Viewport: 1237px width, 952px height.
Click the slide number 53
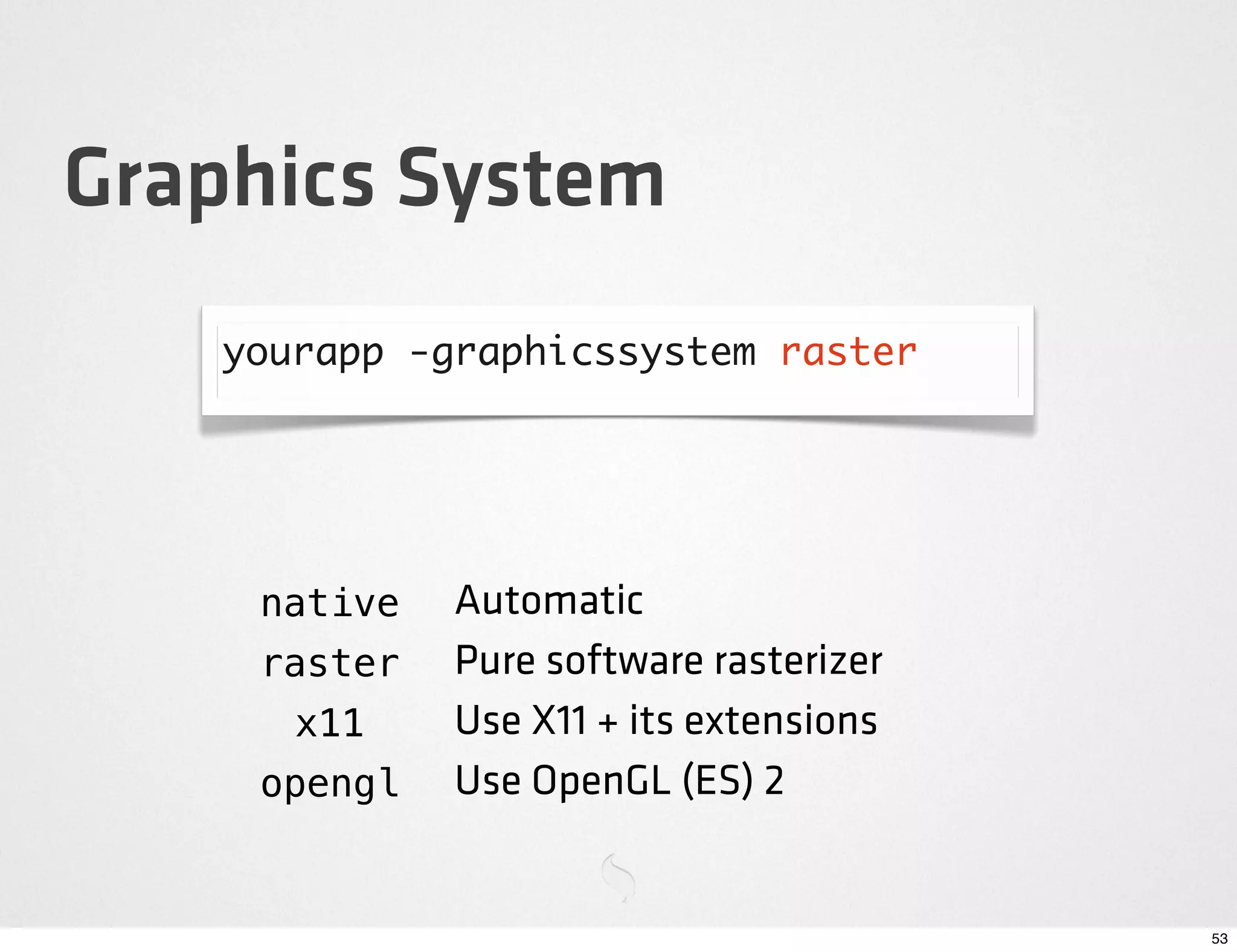pyautogui.click(x=1219, y=938)
